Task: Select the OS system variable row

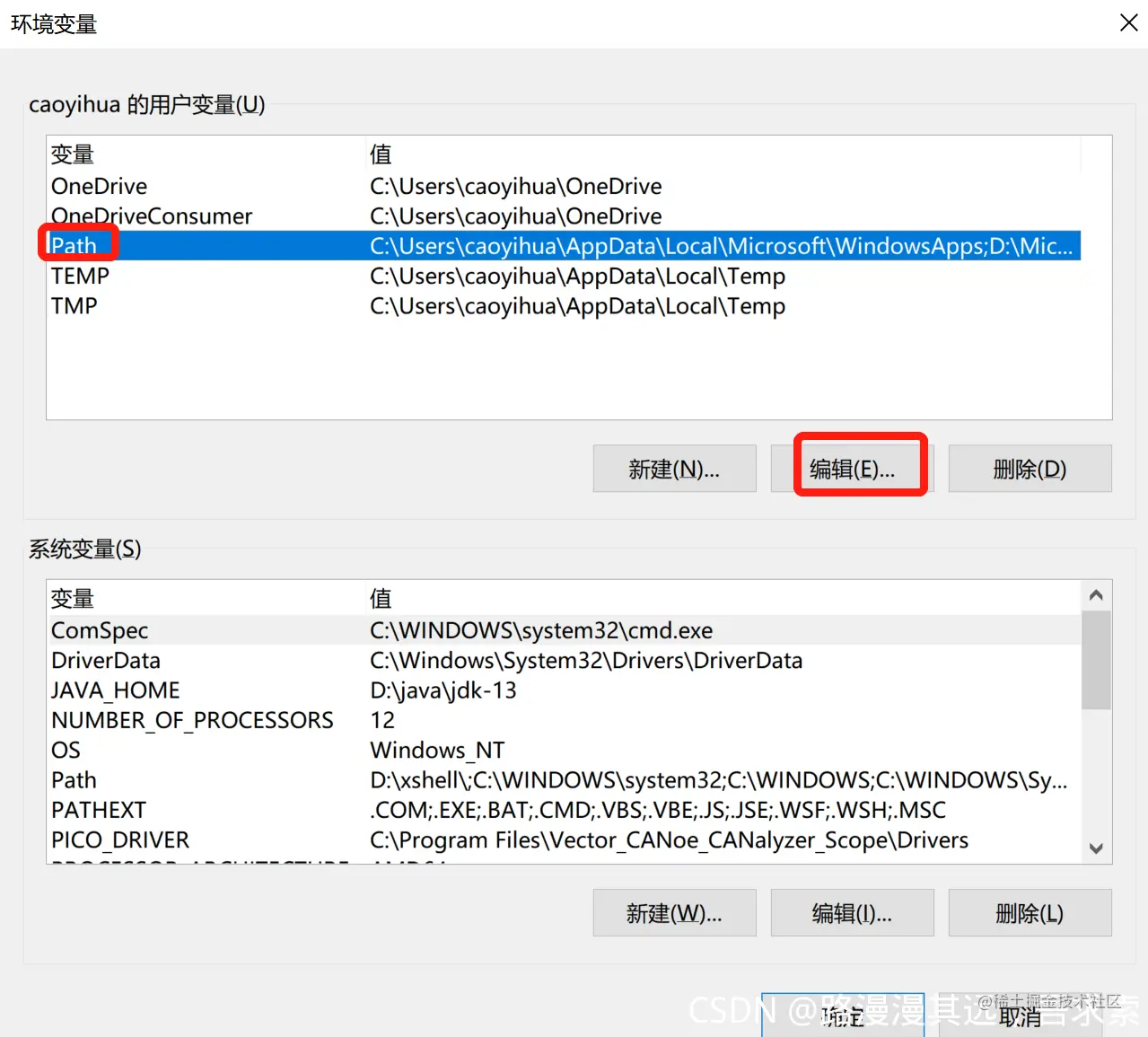Action: [x=564, y=750]
